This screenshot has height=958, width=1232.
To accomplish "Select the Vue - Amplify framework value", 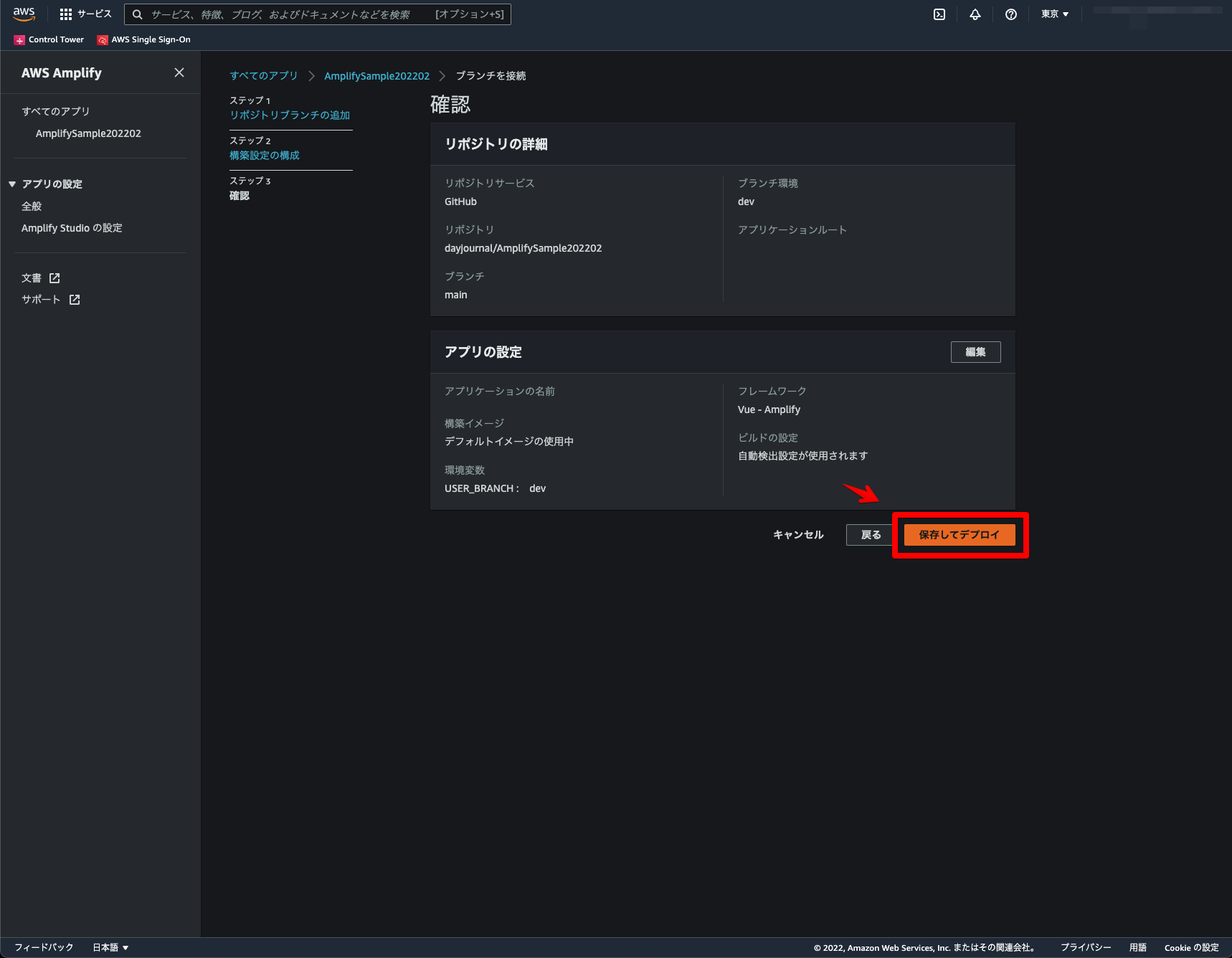I will tap(769, 409).
